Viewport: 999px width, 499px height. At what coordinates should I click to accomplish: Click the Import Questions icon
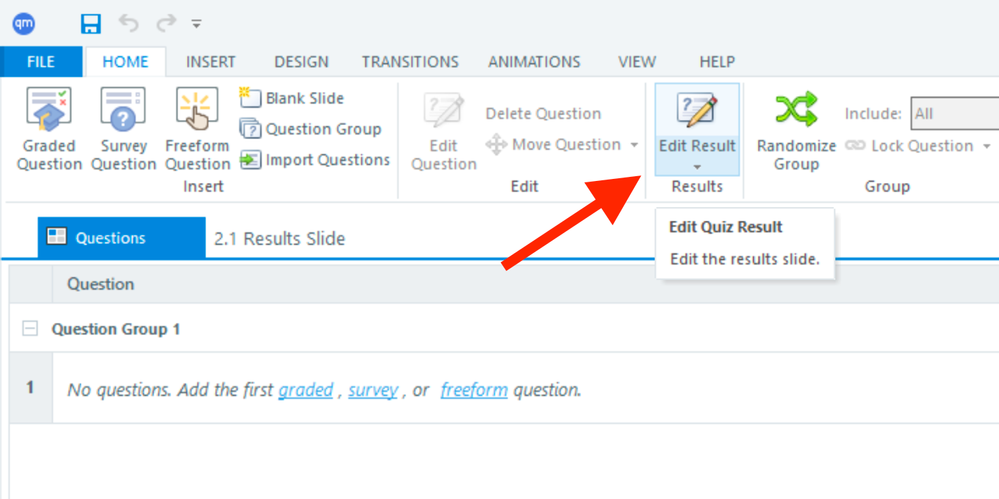pos(250,160)
